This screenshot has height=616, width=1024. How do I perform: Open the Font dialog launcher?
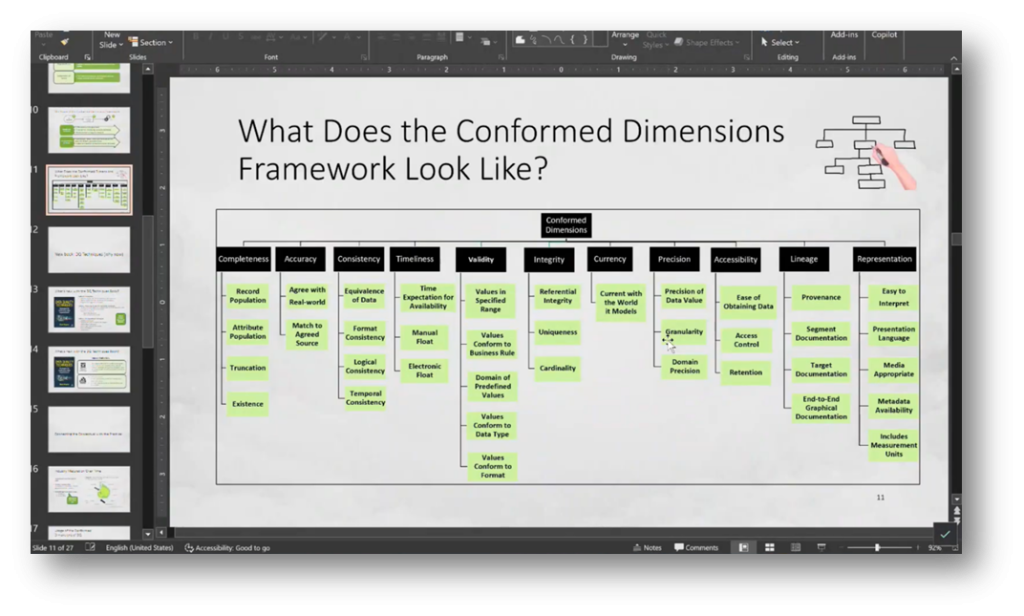(364, 57)
